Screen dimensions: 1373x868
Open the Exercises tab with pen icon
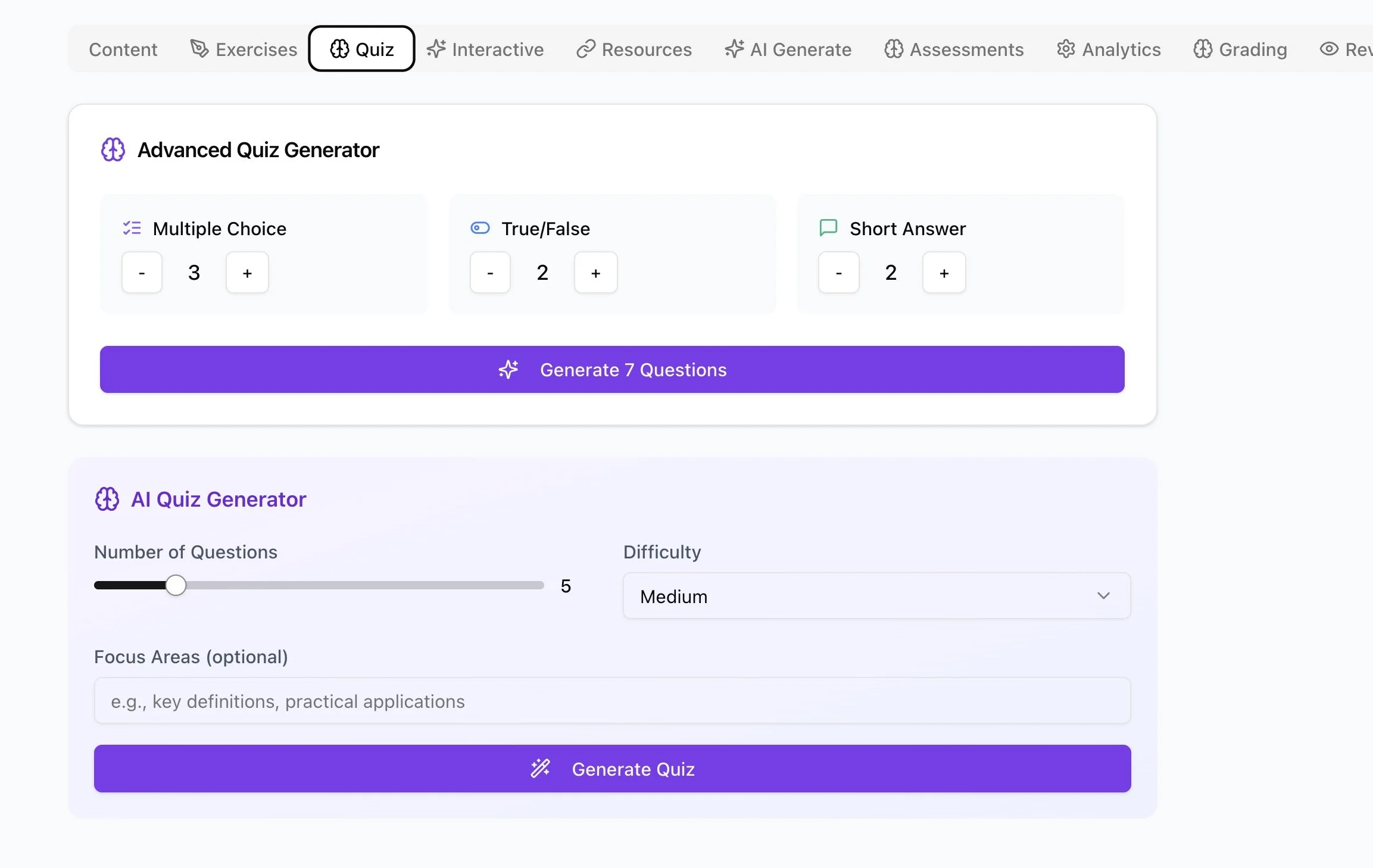244,49
